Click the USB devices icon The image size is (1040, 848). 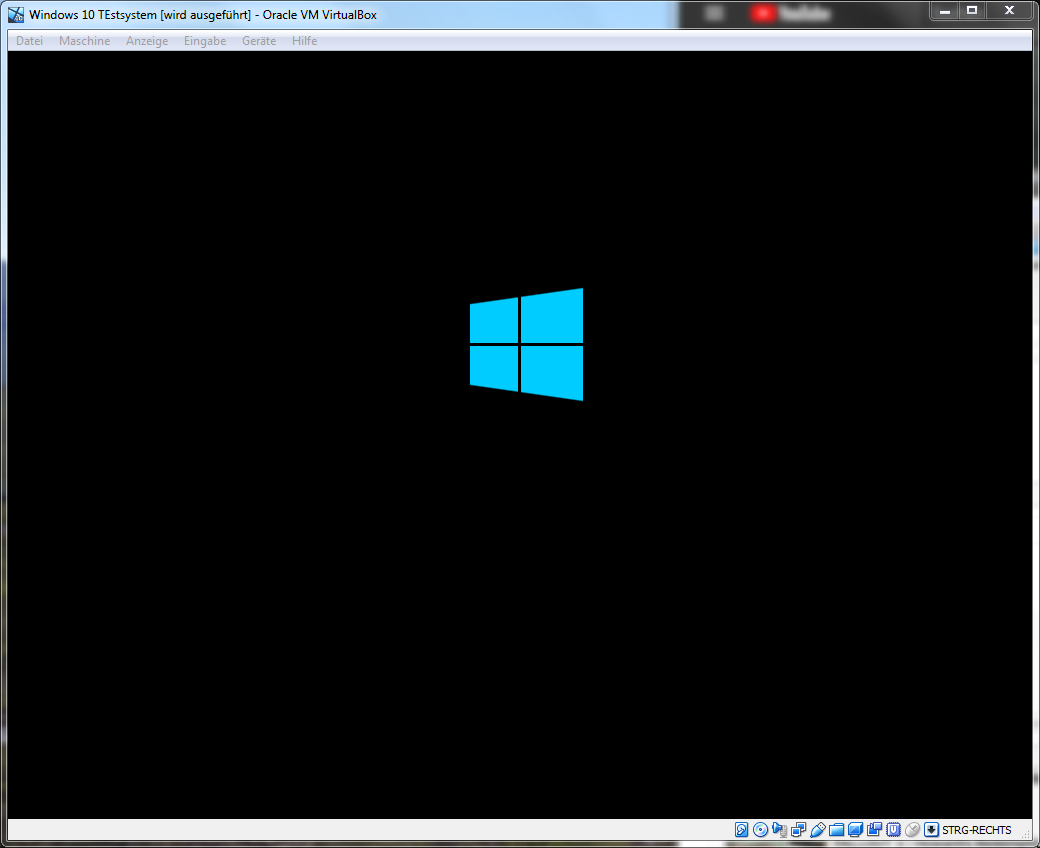[817, 830]
